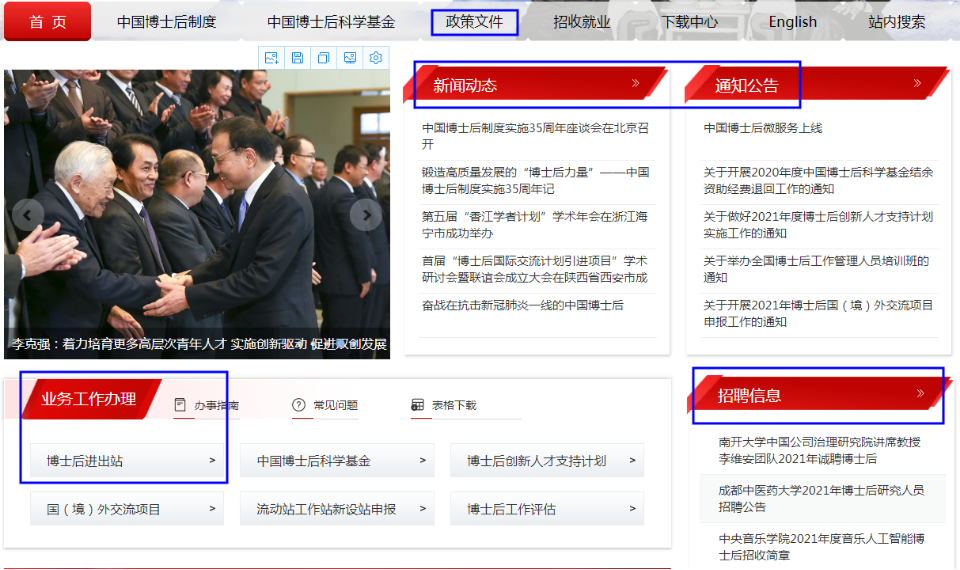Go to the previous slide in the carousel
The image size is (960, 570).
(x=27, y=214)
